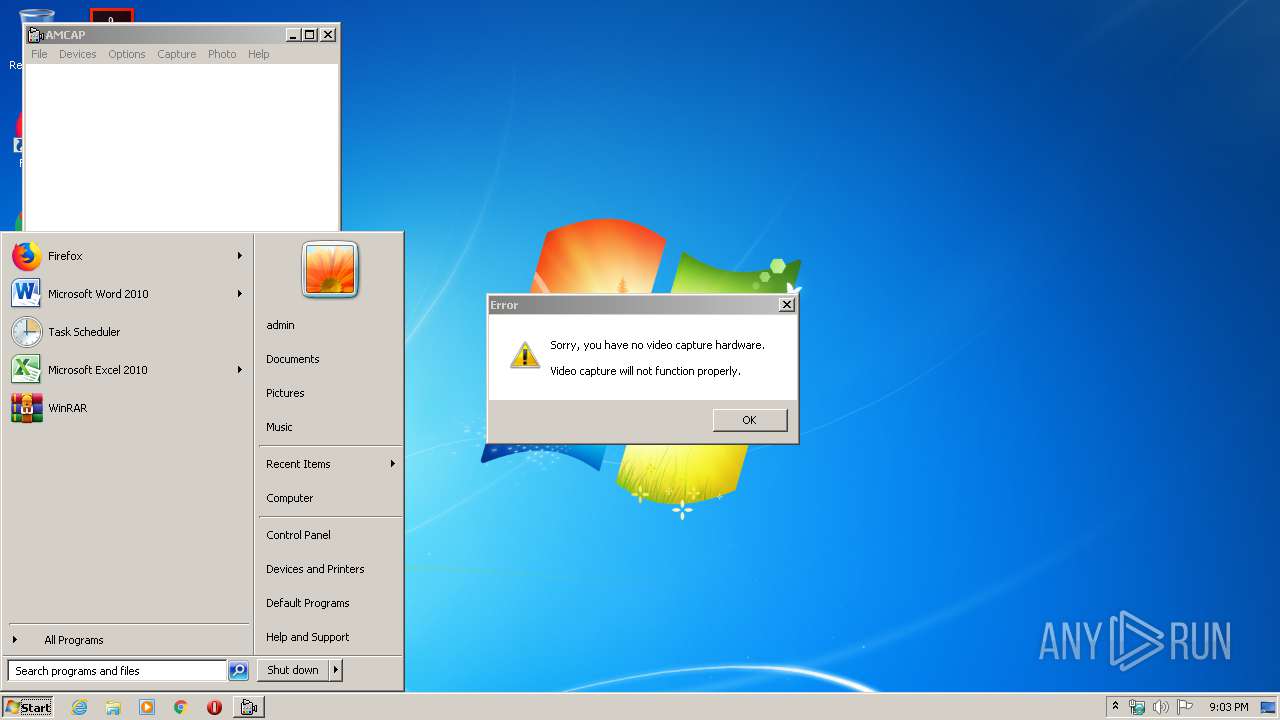Open Capture menu in AMCAP

177,54
